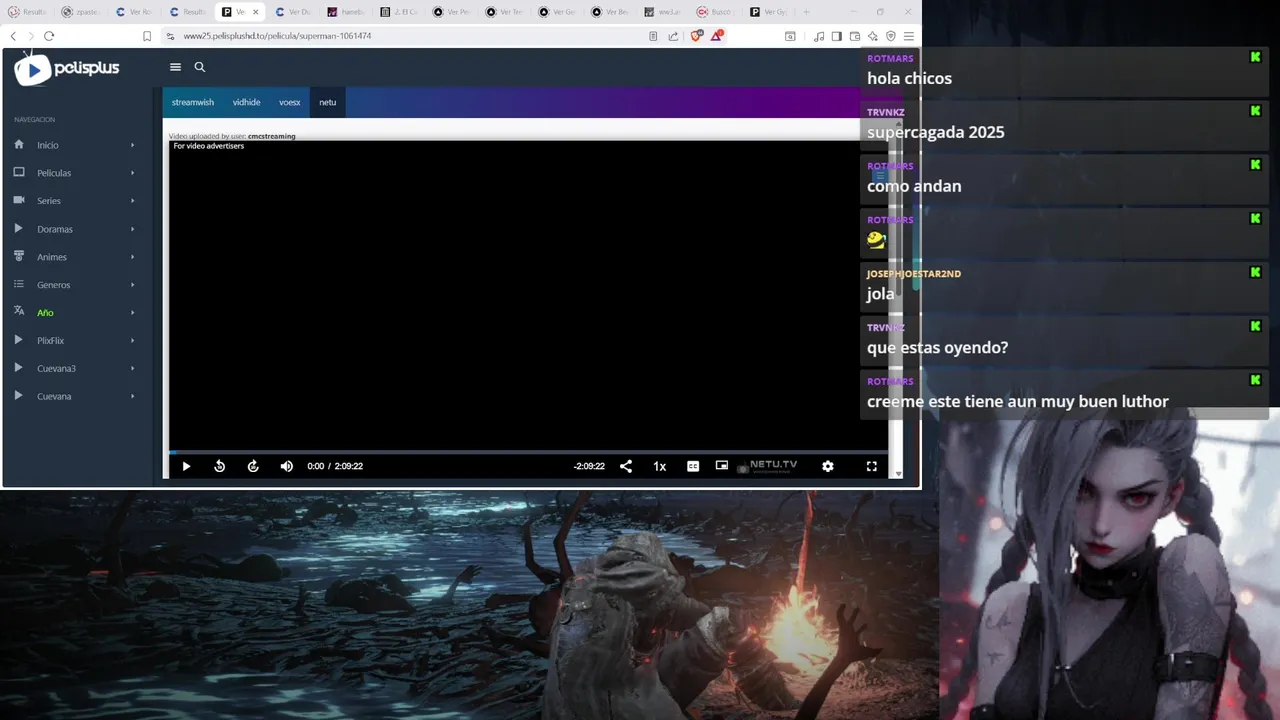Select the vidhide server tab
The image size is (1280, 720).
coord(246,102)
